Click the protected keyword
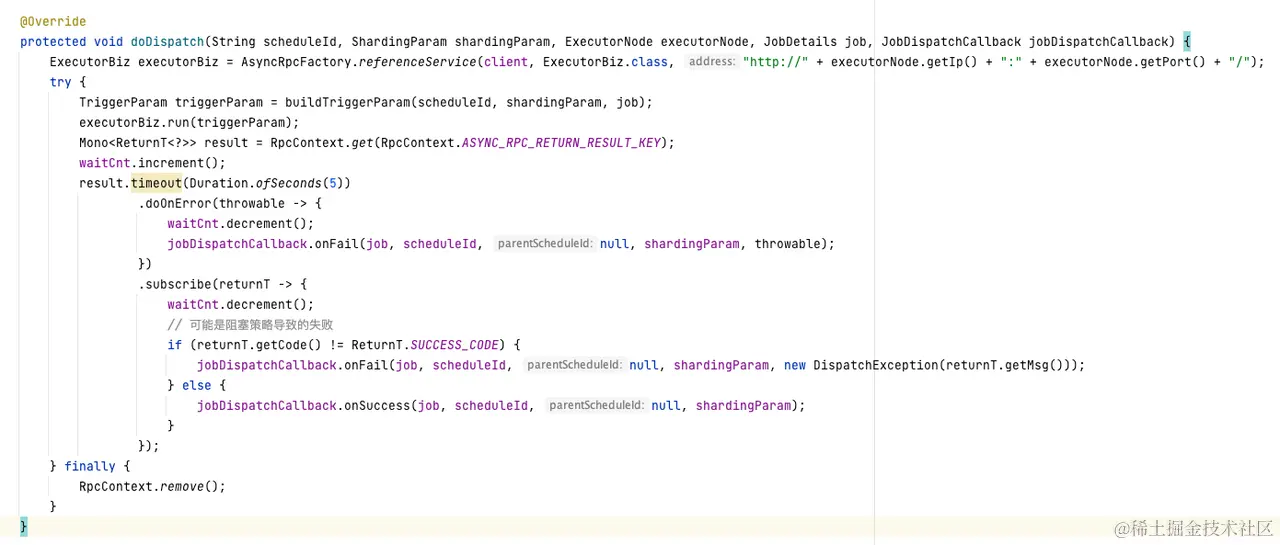 coord(53,41)
